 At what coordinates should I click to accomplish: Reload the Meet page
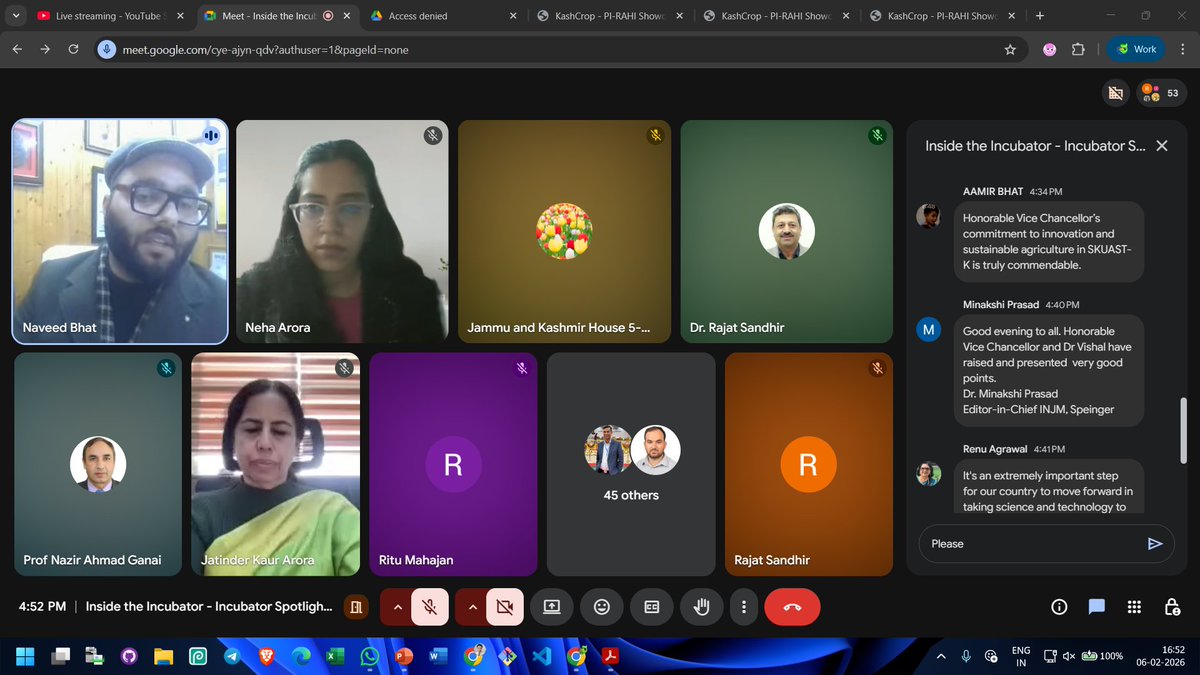(x=74, y=49)
